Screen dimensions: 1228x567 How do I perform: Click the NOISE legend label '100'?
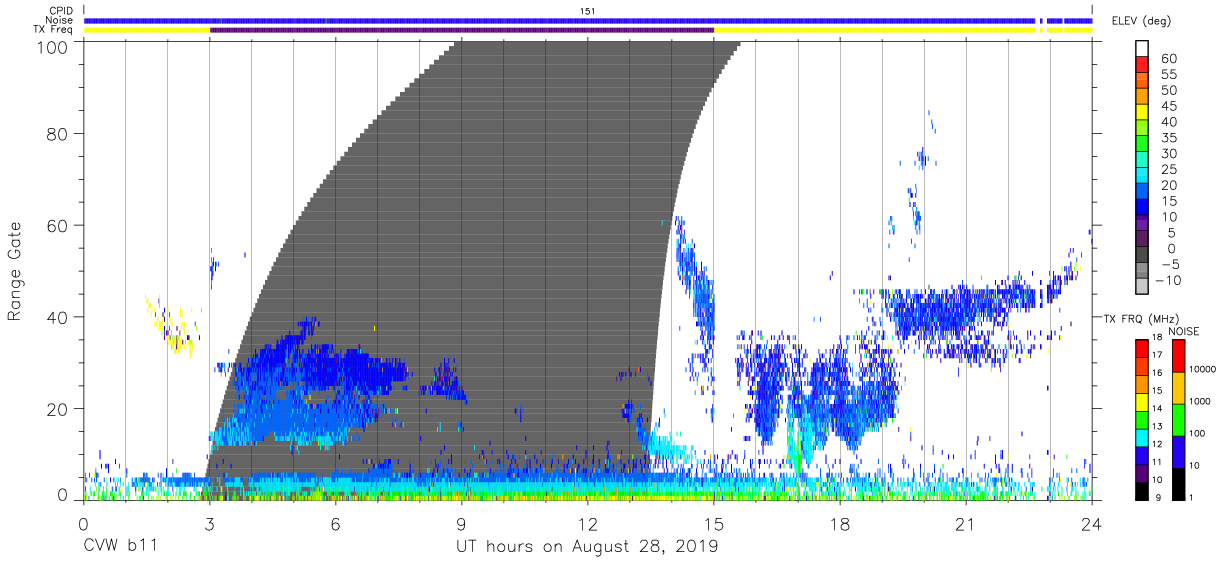tap(1197, 433)
